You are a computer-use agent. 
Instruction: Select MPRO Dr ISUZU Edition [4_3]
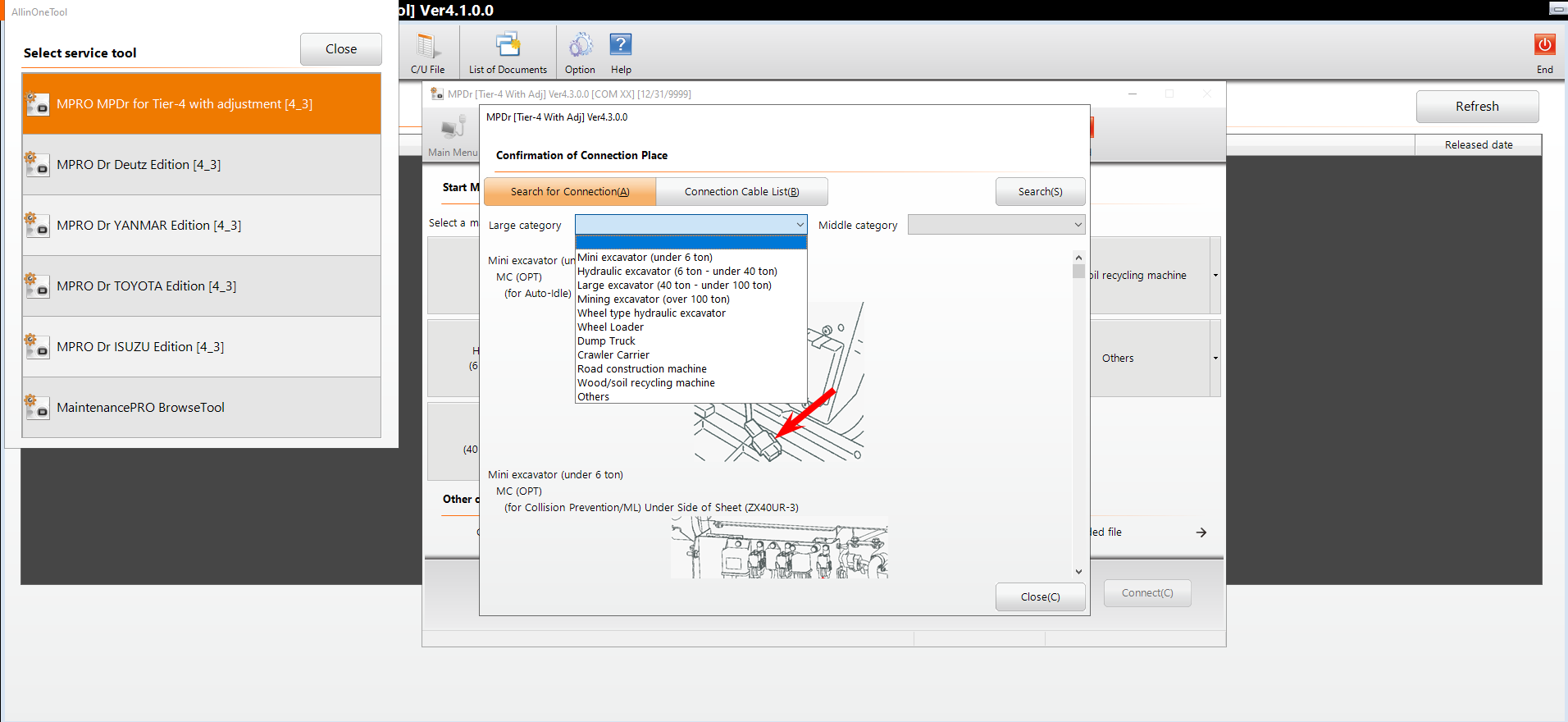tap(202, 347)
